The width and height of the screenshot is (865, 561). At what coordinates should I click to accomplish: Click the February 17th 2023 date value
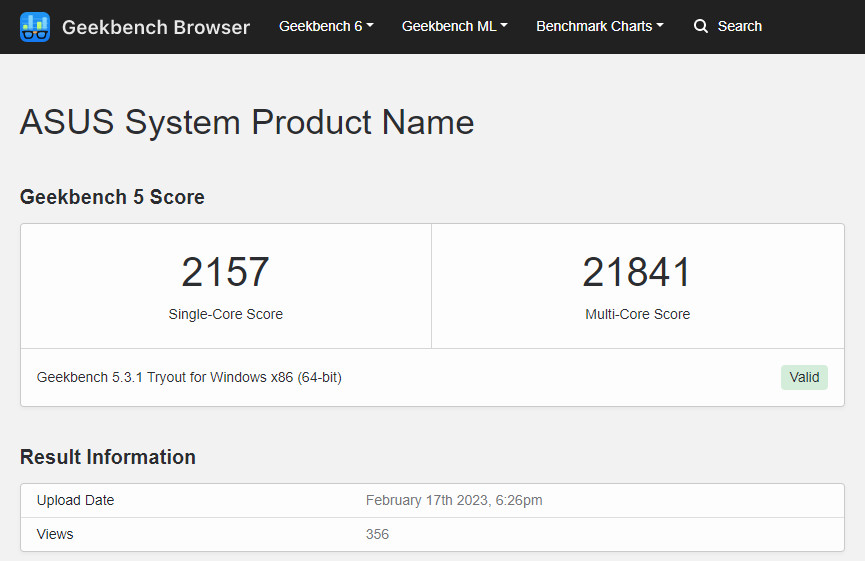coord(454,500)
